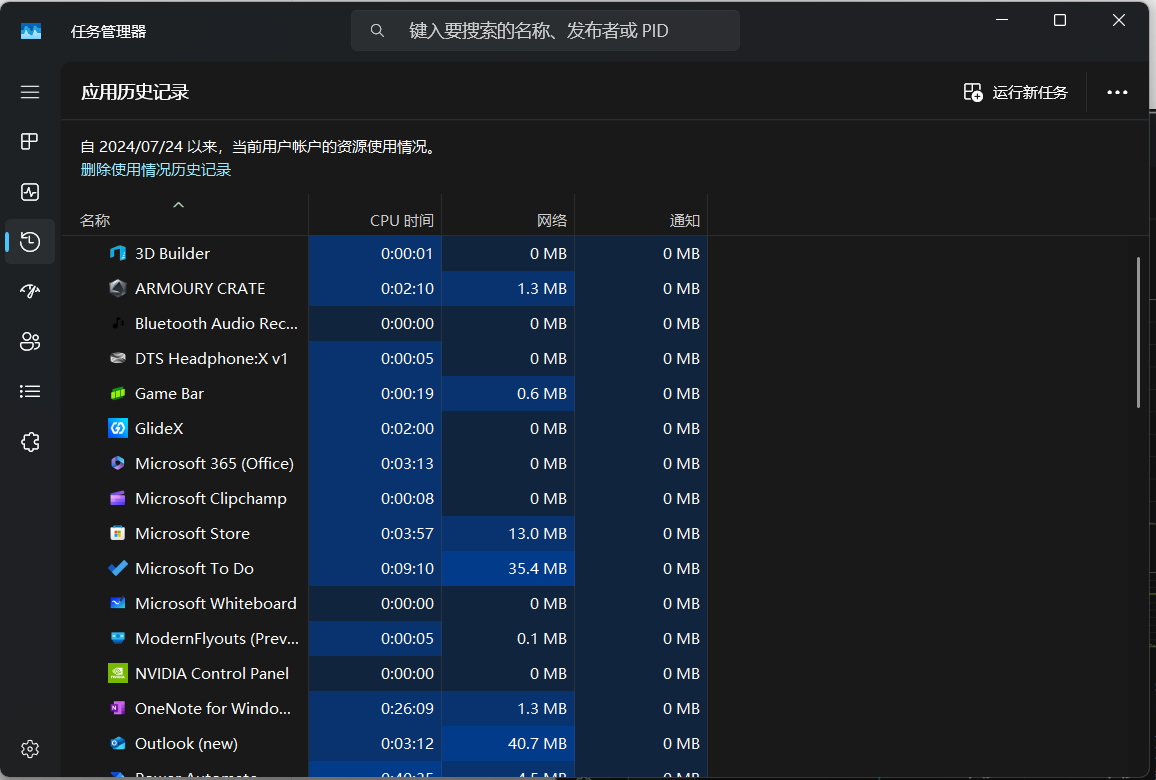Click the search magnifier icon

(377, 31)
